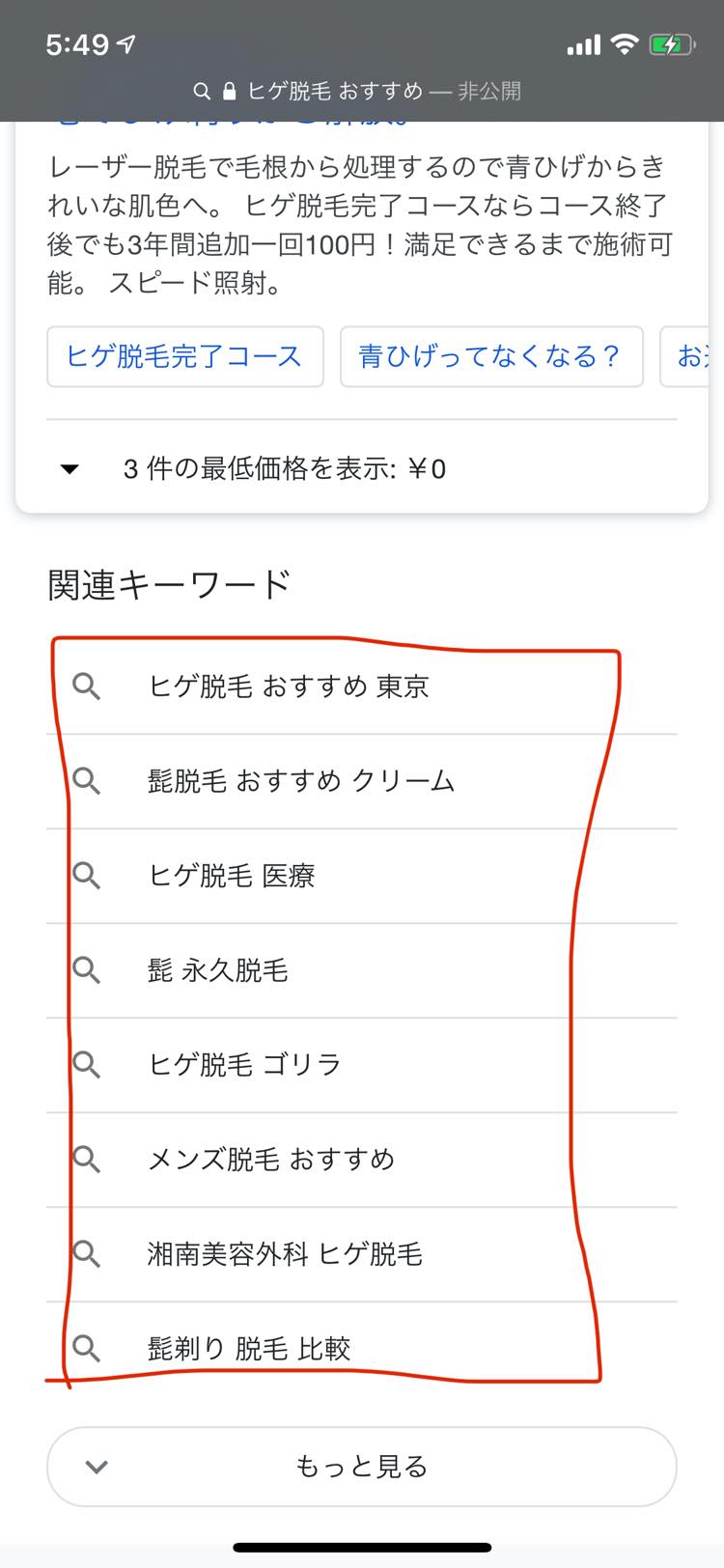Viewport: 724px width, 1568px height.
Task: Expand more results with もっと見る chevron
Action: pos(97,1467)
